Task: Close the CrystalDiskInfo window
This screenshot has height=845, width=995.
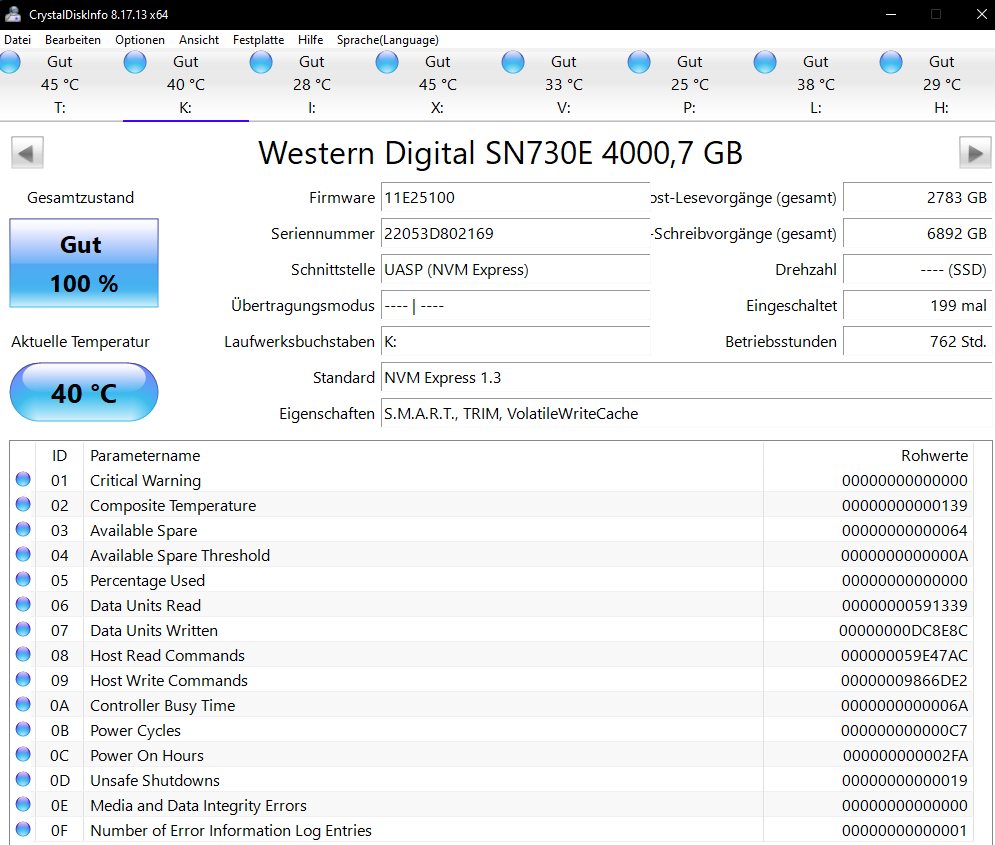Action: tap(981, 14)
